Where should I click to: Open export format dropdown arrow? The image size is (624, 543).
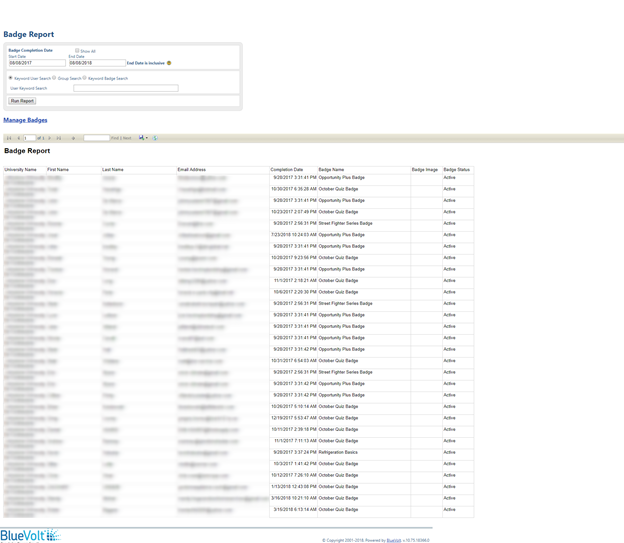(147, 138)
